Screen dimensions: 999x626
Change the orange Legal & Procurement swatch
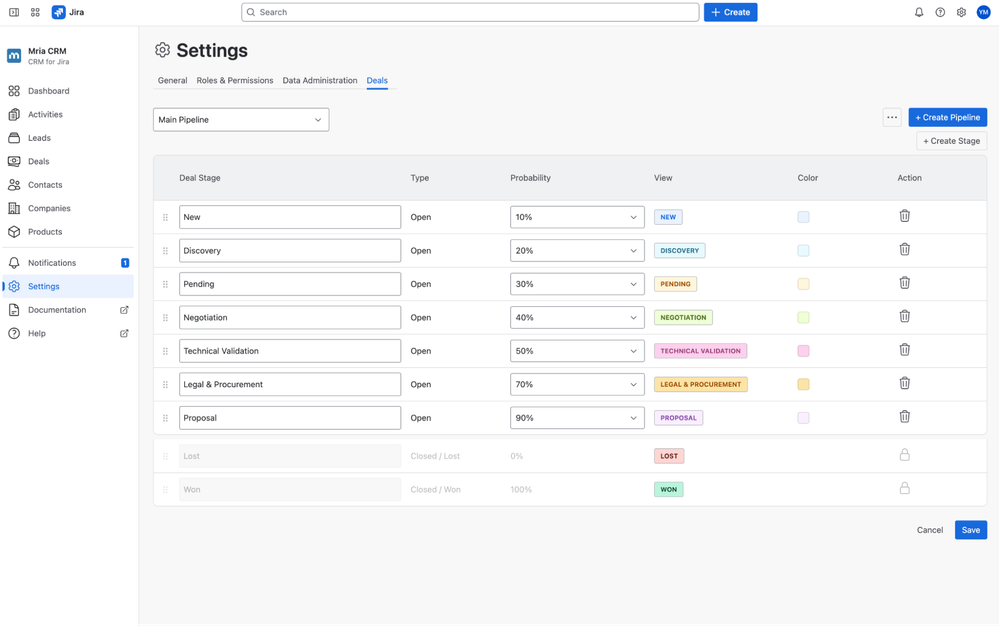point(803,385)
